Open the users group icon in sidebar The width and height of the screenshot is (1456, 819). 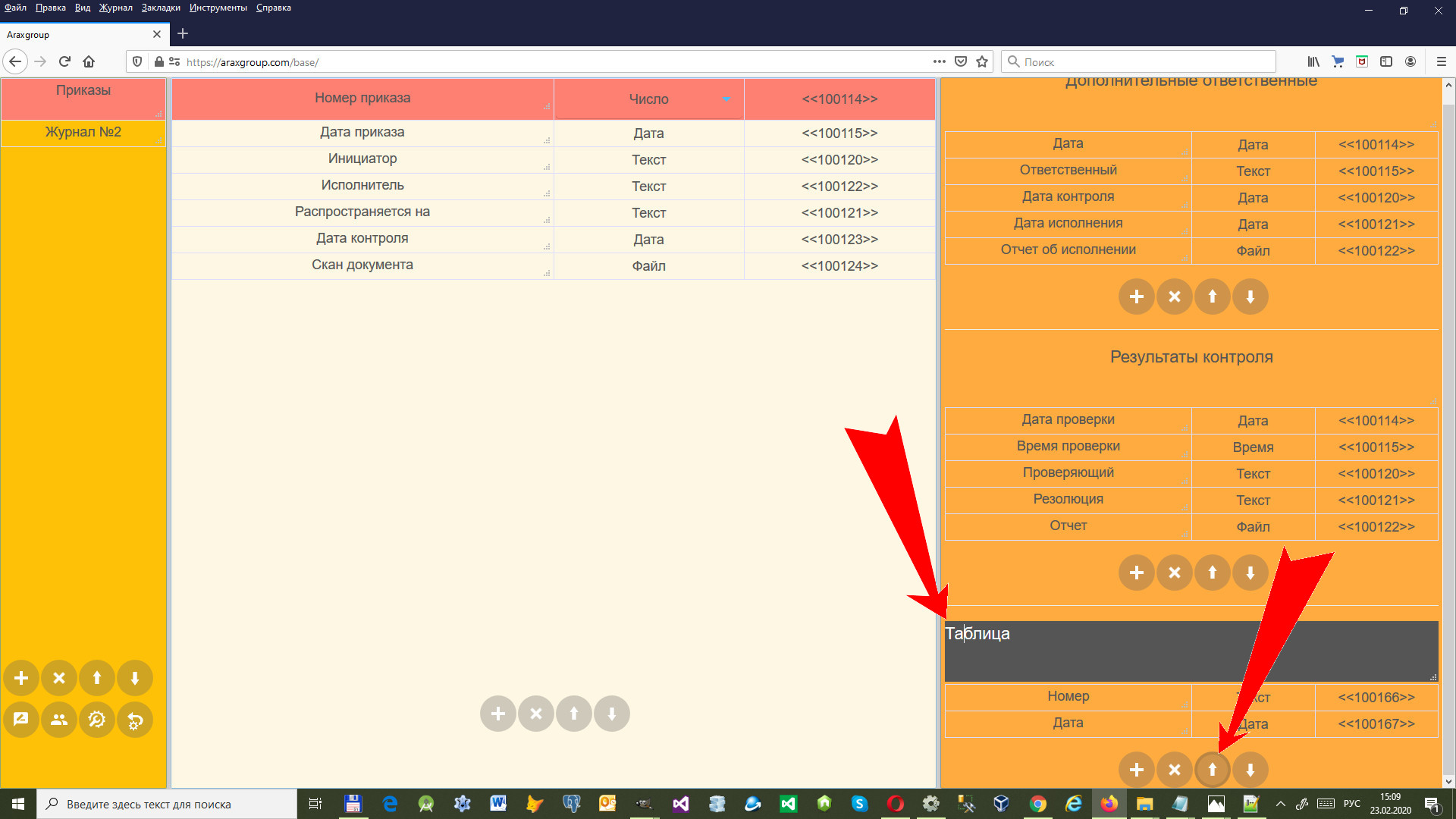(x=59, y=720)
